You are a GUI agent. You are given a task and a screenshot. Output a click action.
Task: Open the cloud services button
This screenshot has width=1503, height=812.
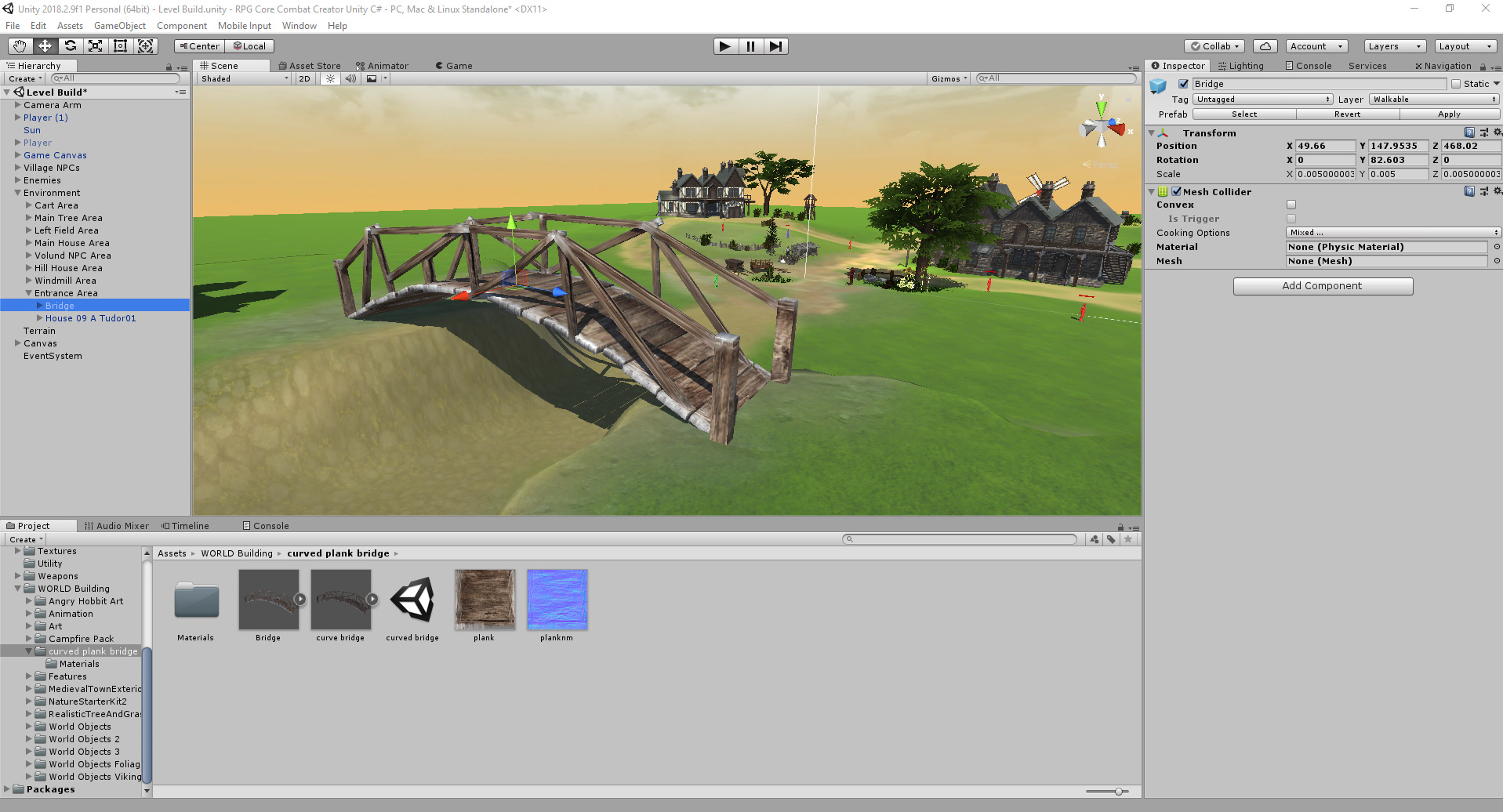click(1265, 46)
